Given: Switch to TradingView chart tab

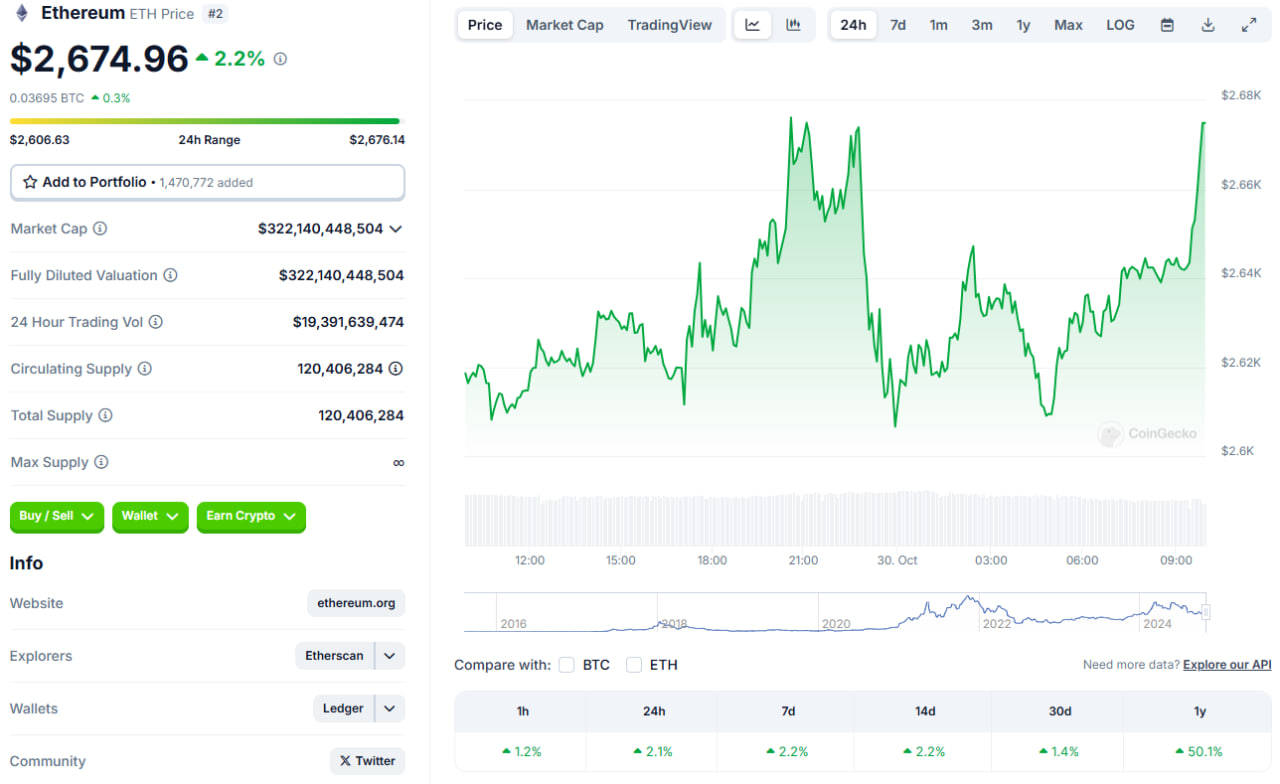Looking at the screenshot, I should [x=670, y=25].
